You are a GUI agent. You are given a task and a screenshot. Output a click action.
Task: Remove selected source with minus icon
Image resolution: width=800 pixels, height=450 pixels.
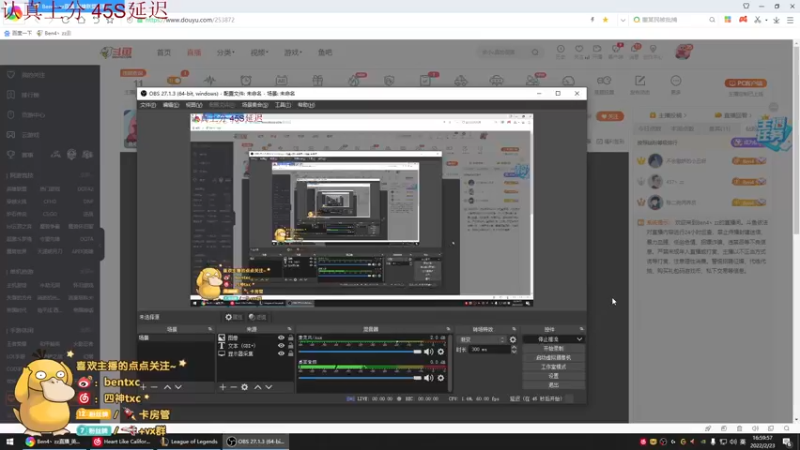click(233, 387)
